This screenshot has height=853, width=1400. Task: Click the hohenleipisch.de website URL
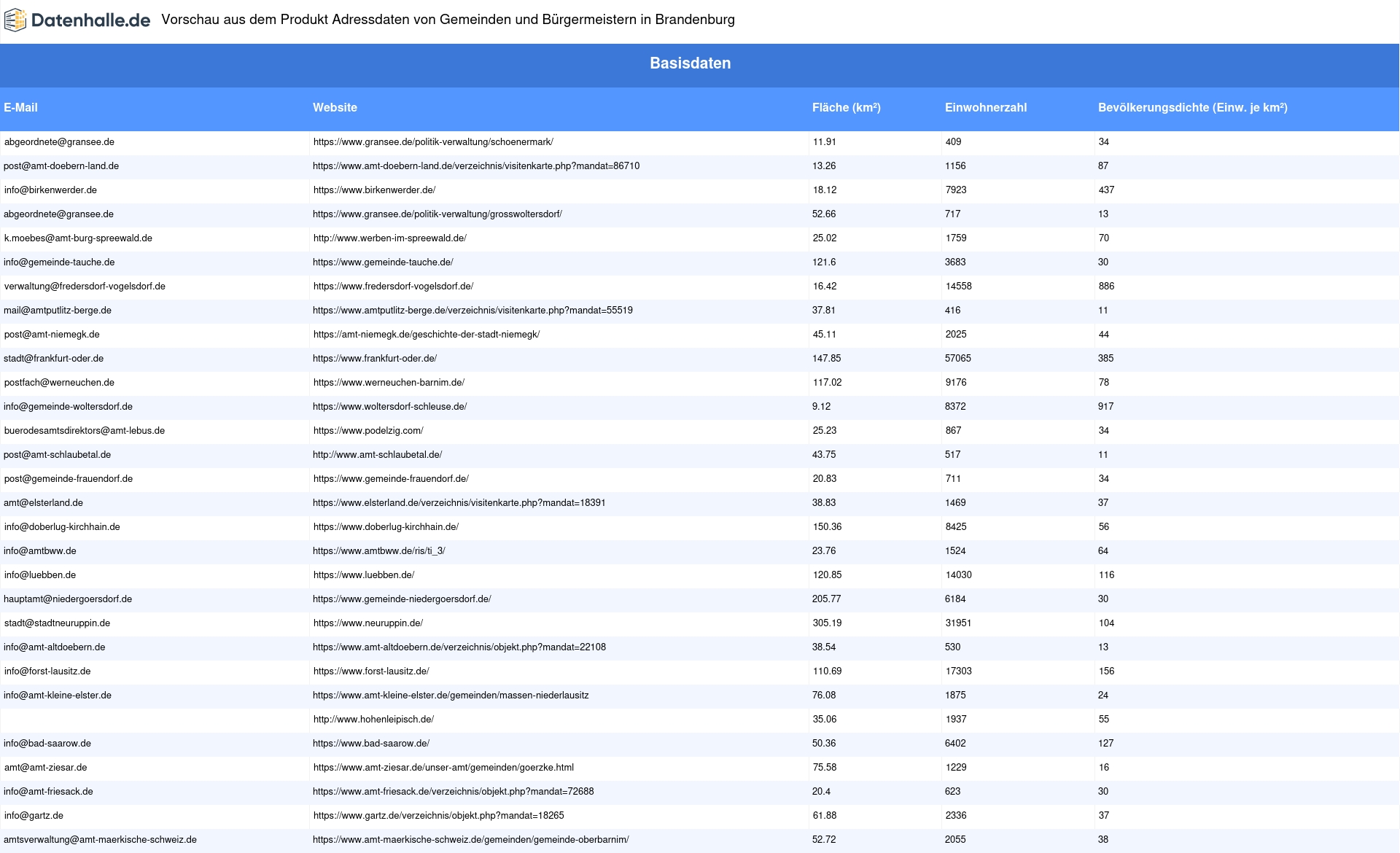(373, 720)
